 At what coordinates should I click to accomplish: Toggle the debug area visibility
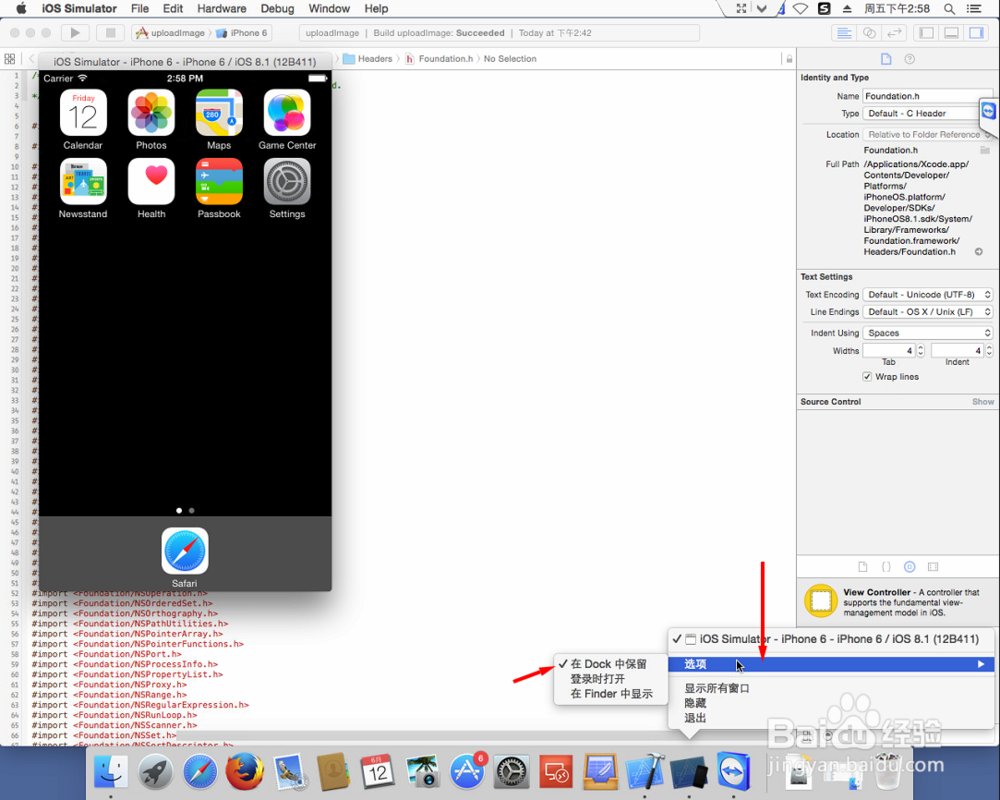pyautogui.click(x=952, y=32)
